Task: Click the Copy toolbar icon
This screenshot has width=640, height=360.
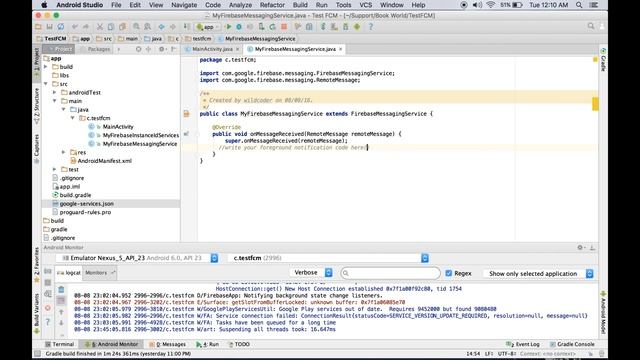Action: tap(111, 27)
